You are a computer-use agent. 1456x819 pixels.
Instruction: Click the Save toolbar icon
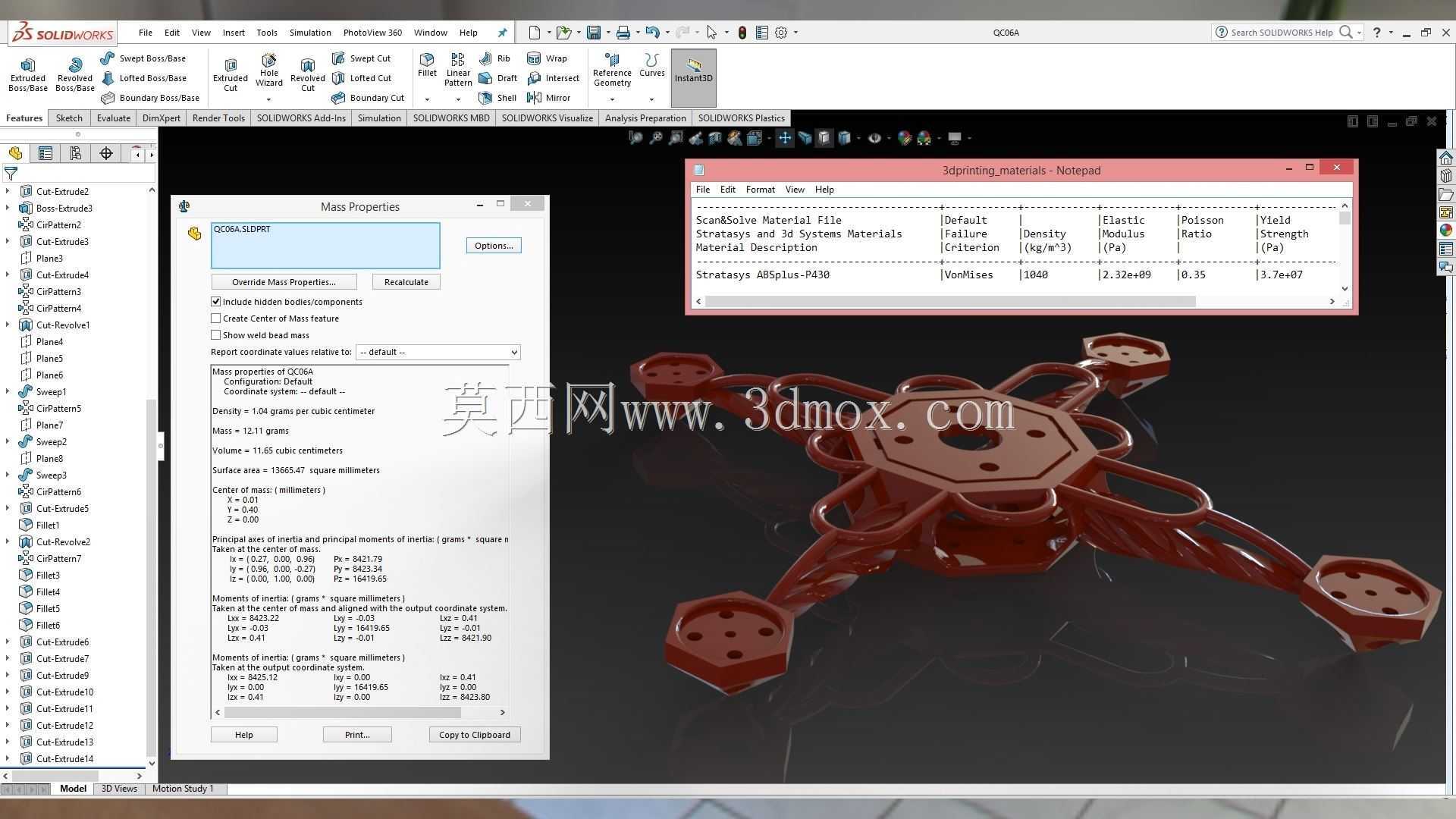(594, 33)
